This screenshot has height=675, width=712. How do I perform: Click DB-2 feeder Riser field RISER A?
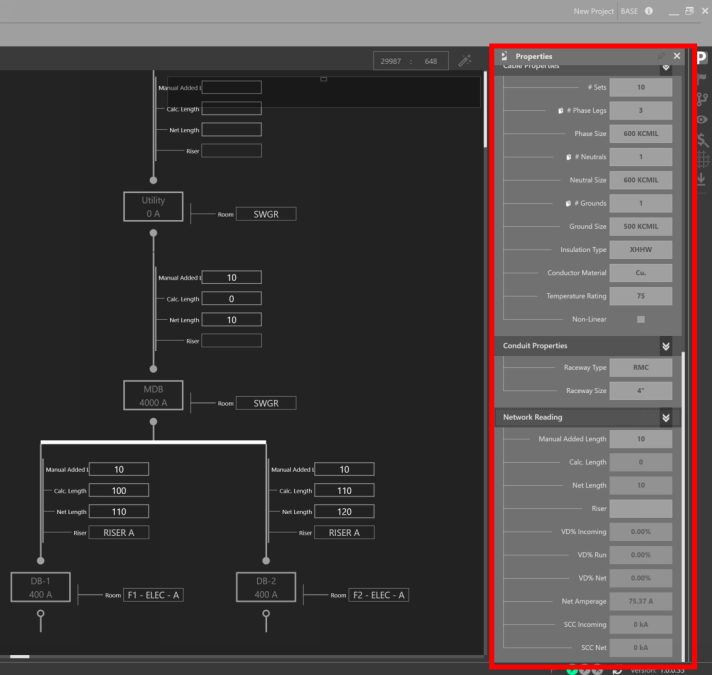click(x=344, y=532)
